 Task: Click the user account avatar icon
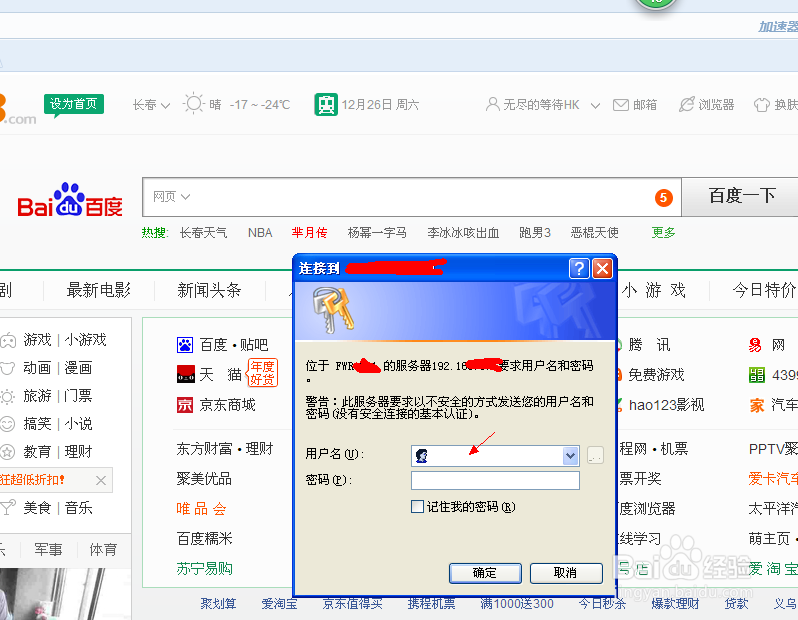click(492, 104)
